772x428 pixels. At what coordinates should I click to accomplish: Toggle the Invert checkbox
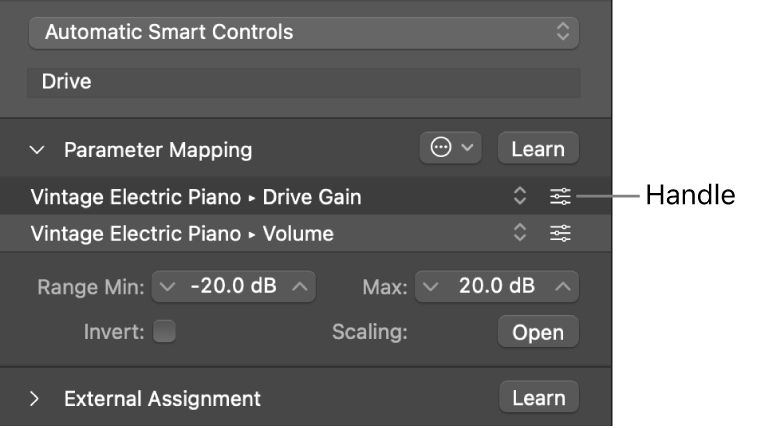165,332
